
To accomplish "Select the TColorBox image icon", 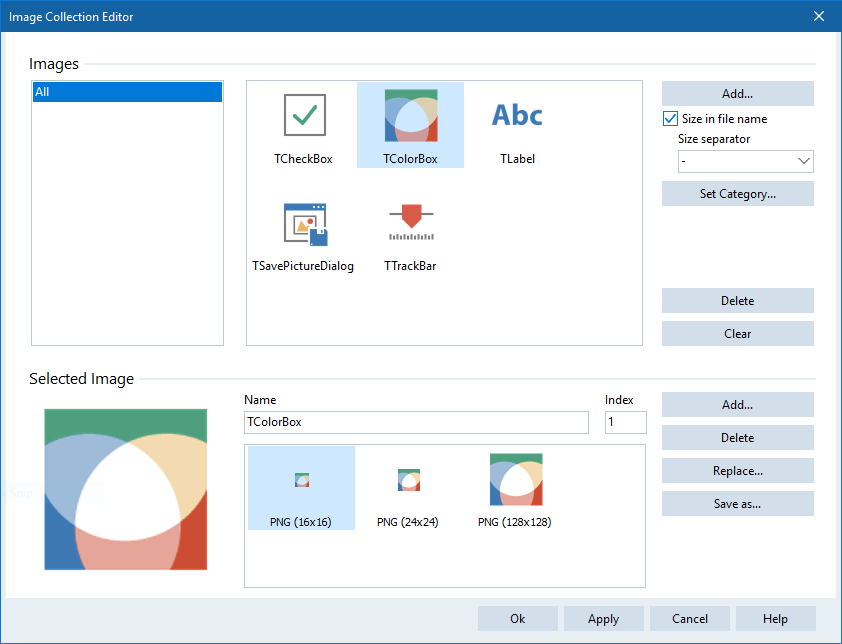I will [410, 115].
